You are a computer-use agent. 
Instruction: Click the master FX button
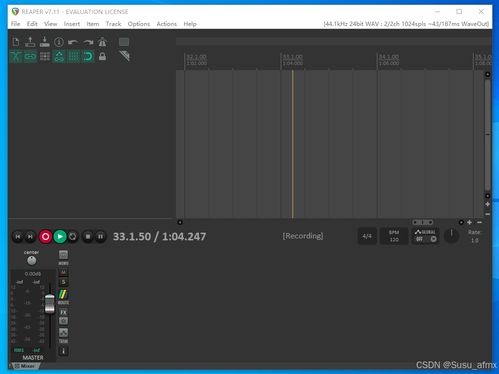coord(63,312)
